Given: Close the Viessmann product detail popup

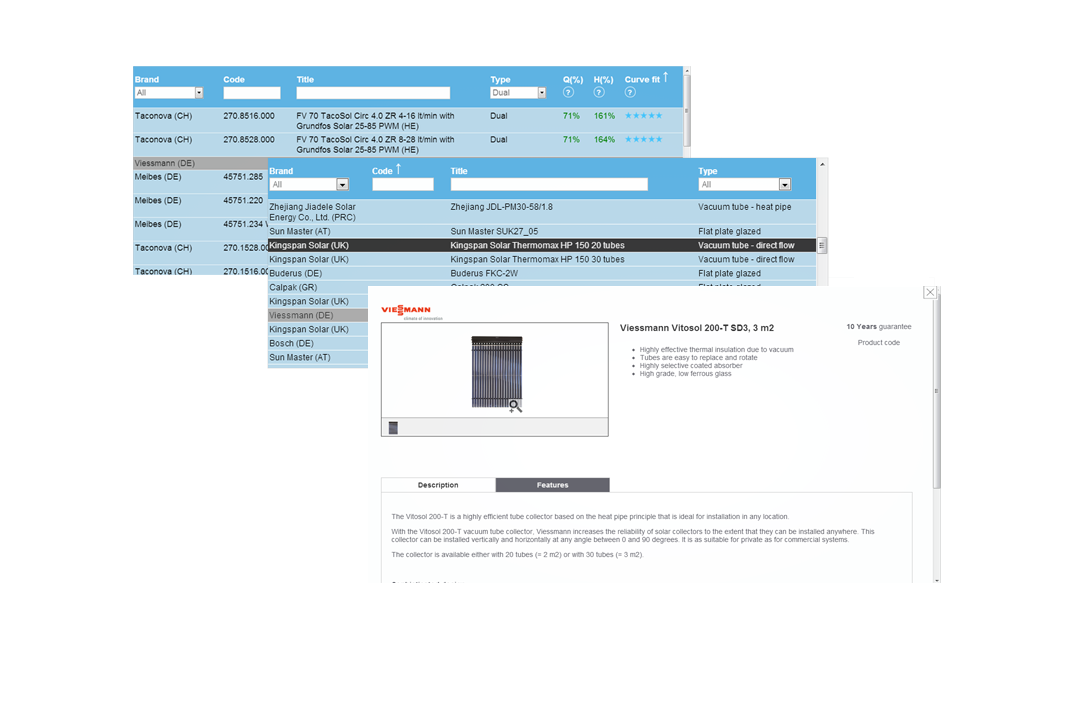Looking at the screenshot, I should pyautogui.click(x=930, y=292).
